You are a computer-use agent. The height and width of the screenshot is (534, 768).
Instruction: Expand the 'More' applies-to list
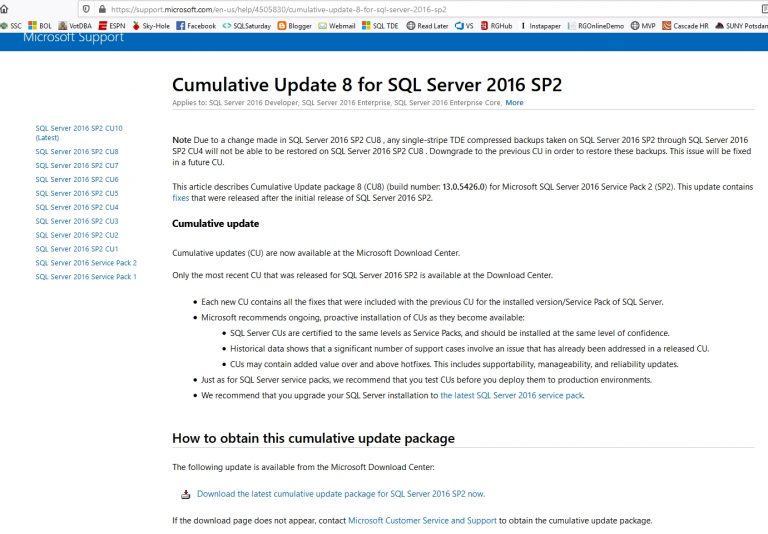pyautogui.click(x=514, y=103)
